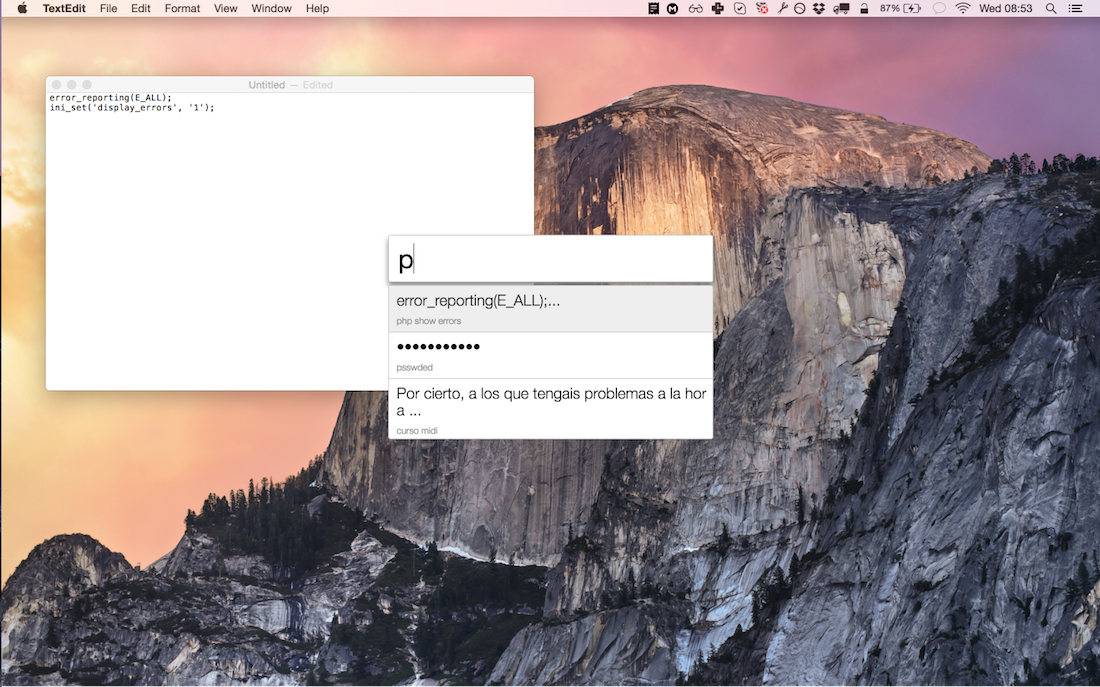Open the File menu
Image resolution: width=1100 pixels, height=687 pixels.
tap(108, 8)
